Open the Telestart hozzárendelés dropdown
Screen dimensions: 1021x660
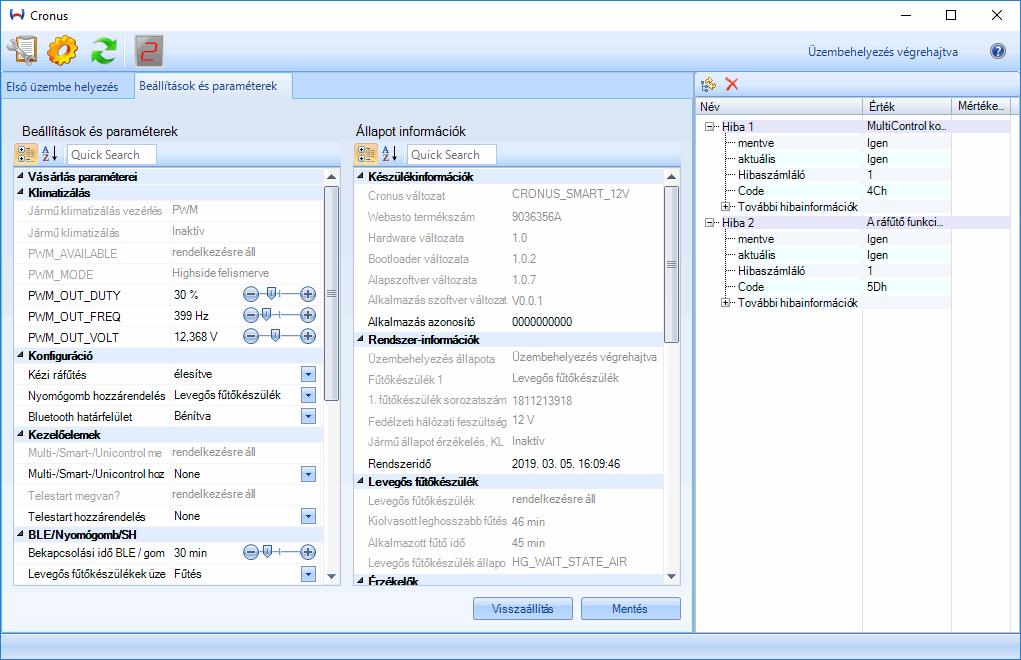309,516
